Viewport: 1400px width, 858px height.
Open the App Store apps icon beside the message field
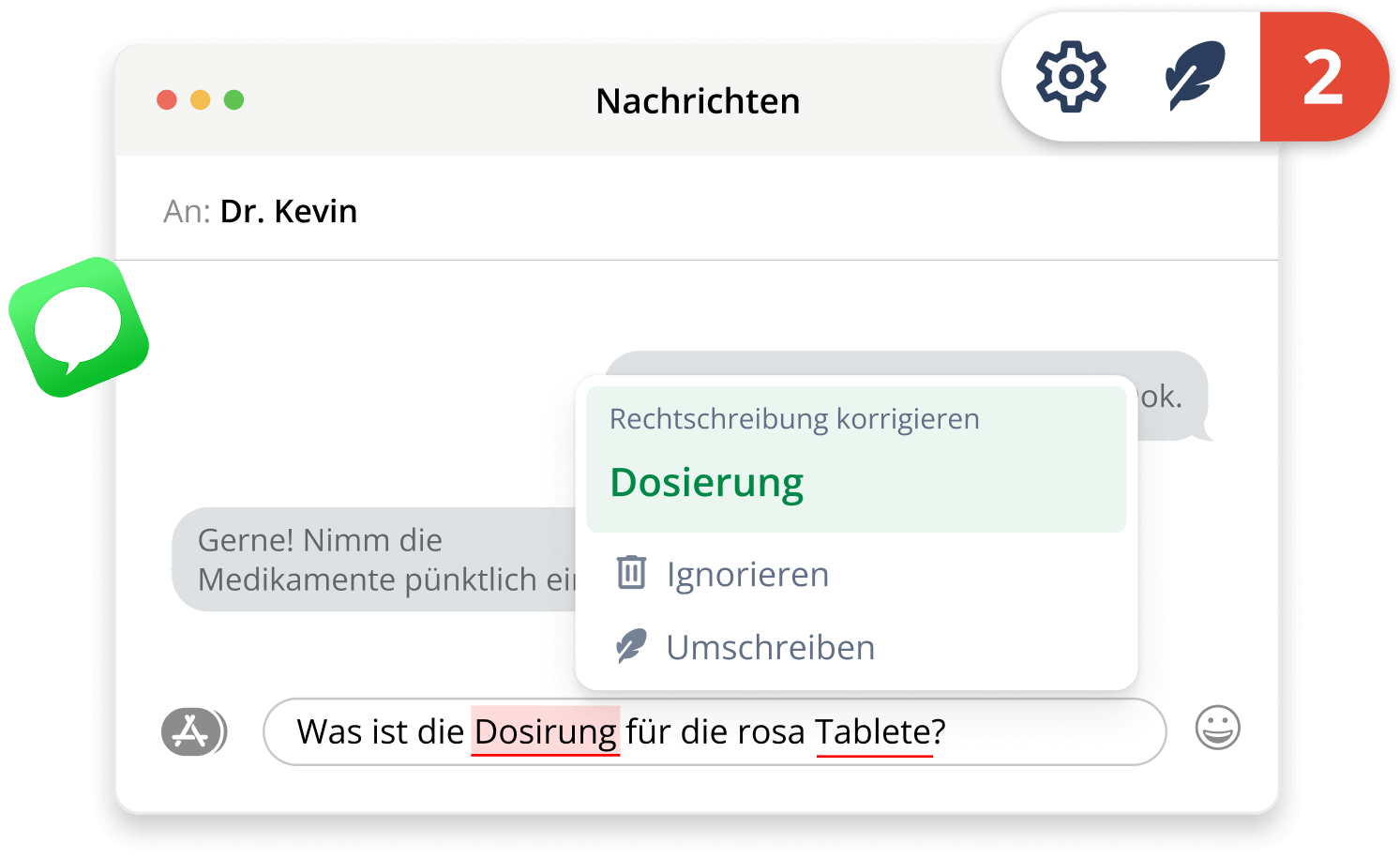193,730
